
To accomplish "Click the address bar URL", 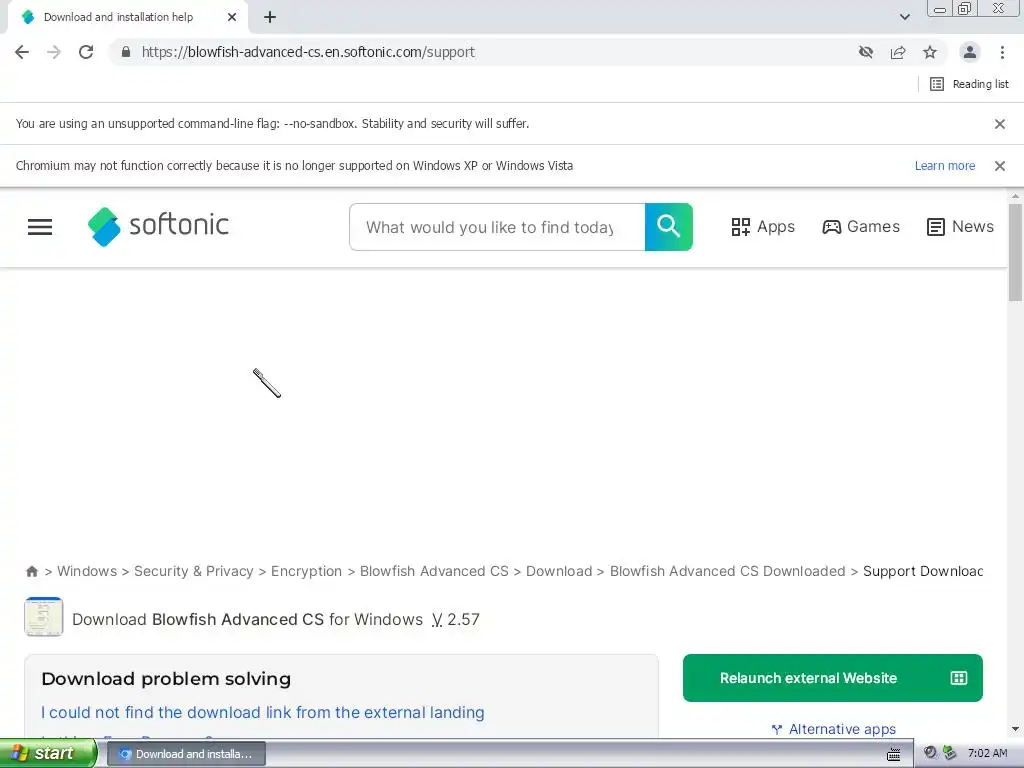I will tap(308, 52).
